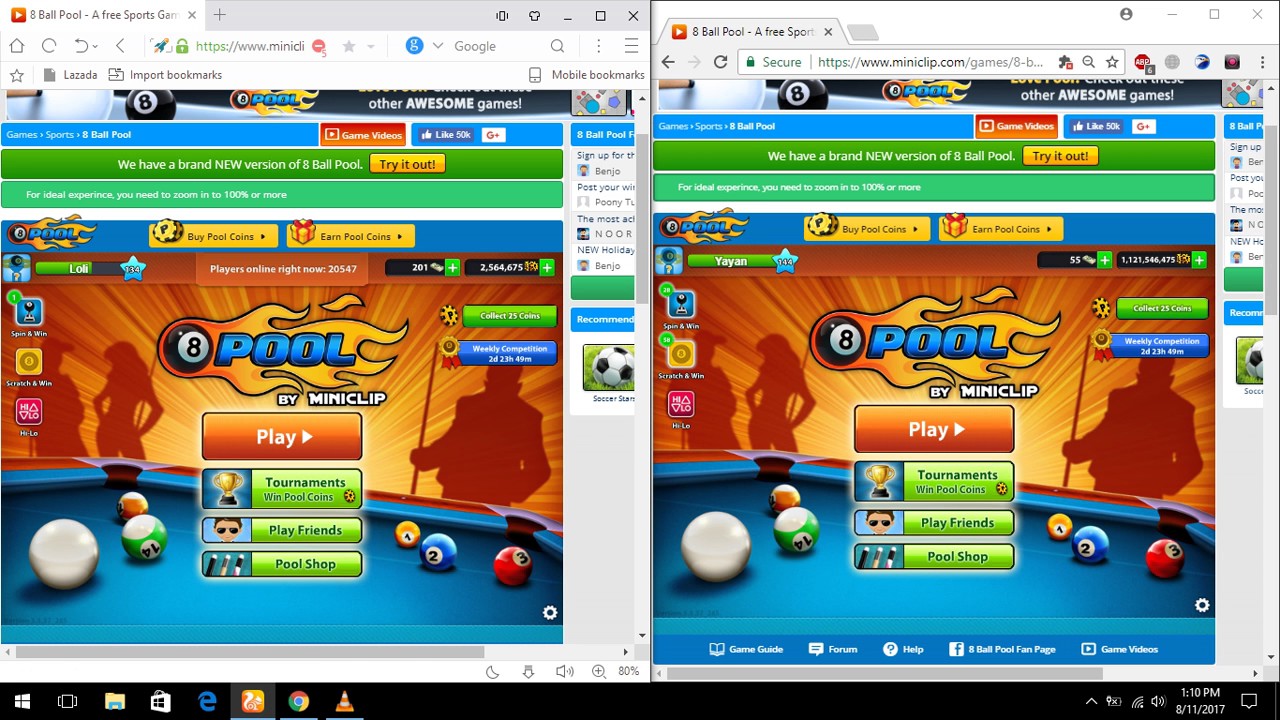Open UC Browser from the taskbar
Screen dimensions: 1280x720
click(252, 702)
